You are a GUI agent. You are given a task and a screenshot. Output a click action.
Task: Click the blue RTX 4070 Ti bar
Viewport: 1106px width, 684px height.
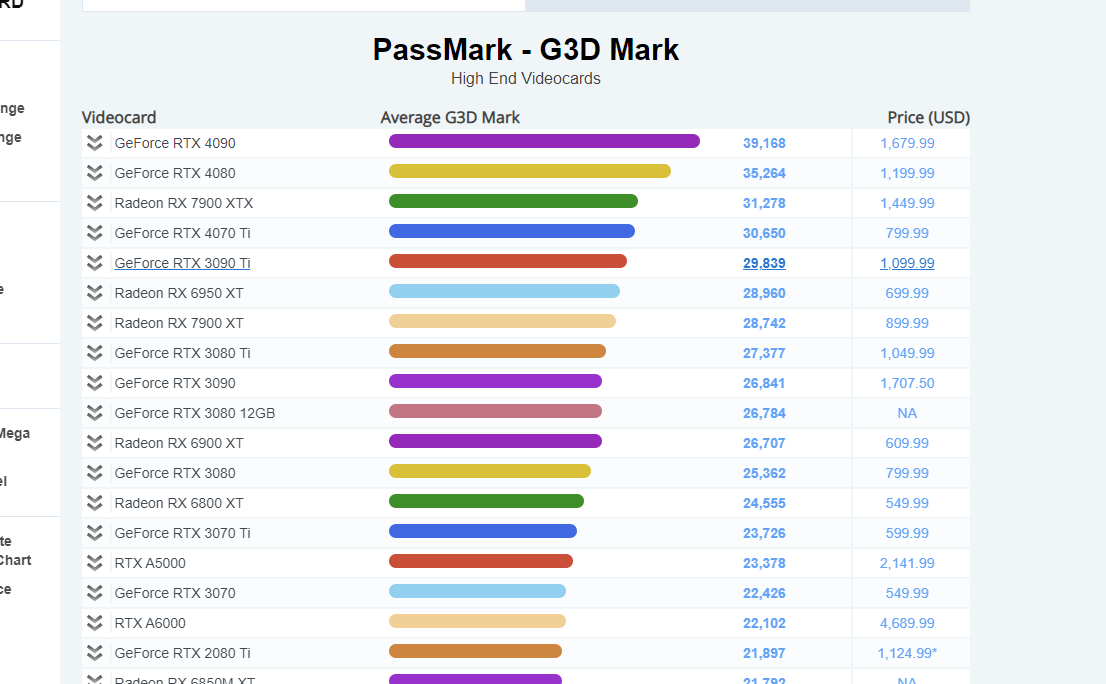click(511, 231)
